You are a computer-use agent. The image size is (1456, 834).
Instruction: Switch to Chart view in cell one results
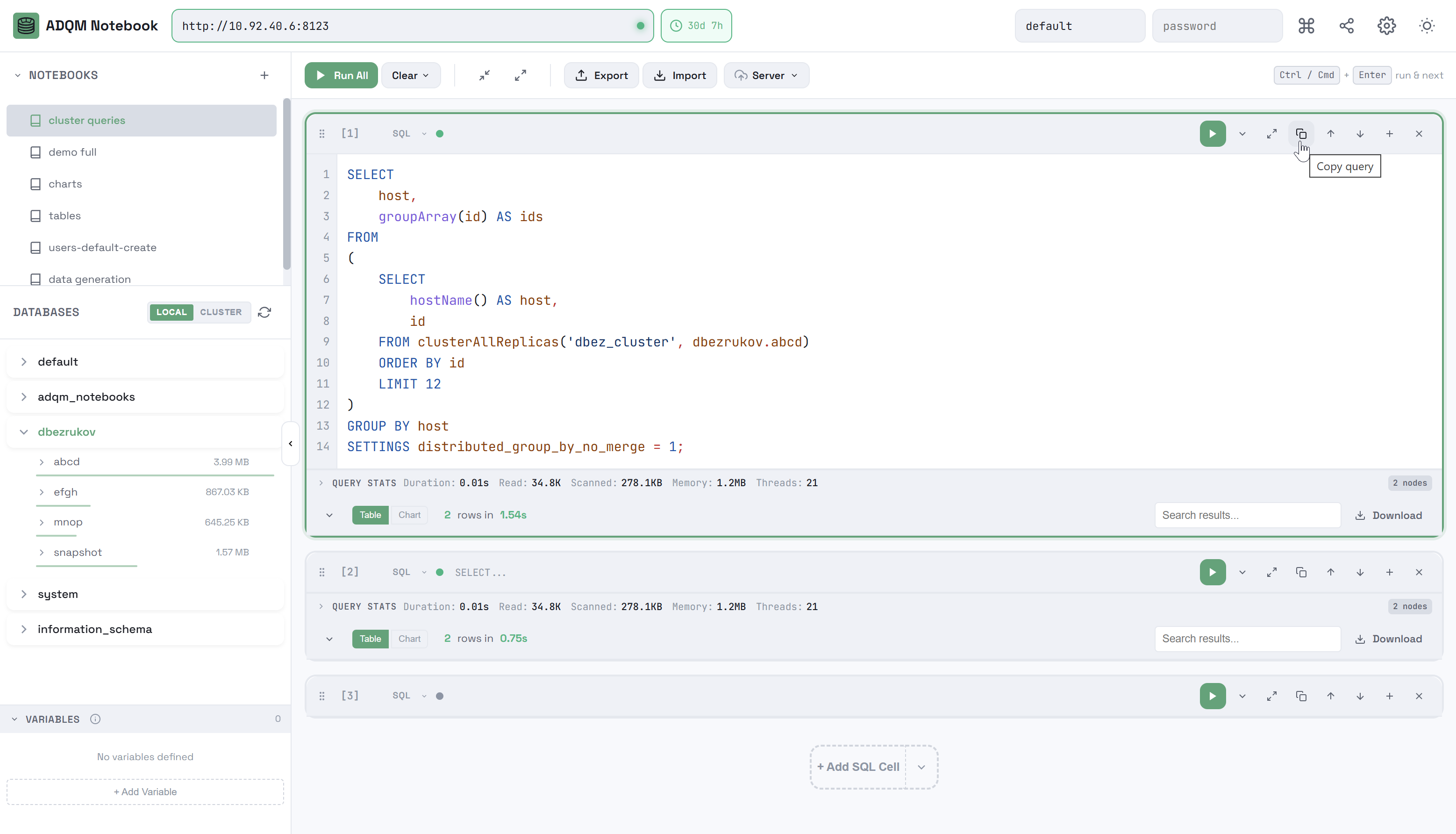(x=409, y=514)
